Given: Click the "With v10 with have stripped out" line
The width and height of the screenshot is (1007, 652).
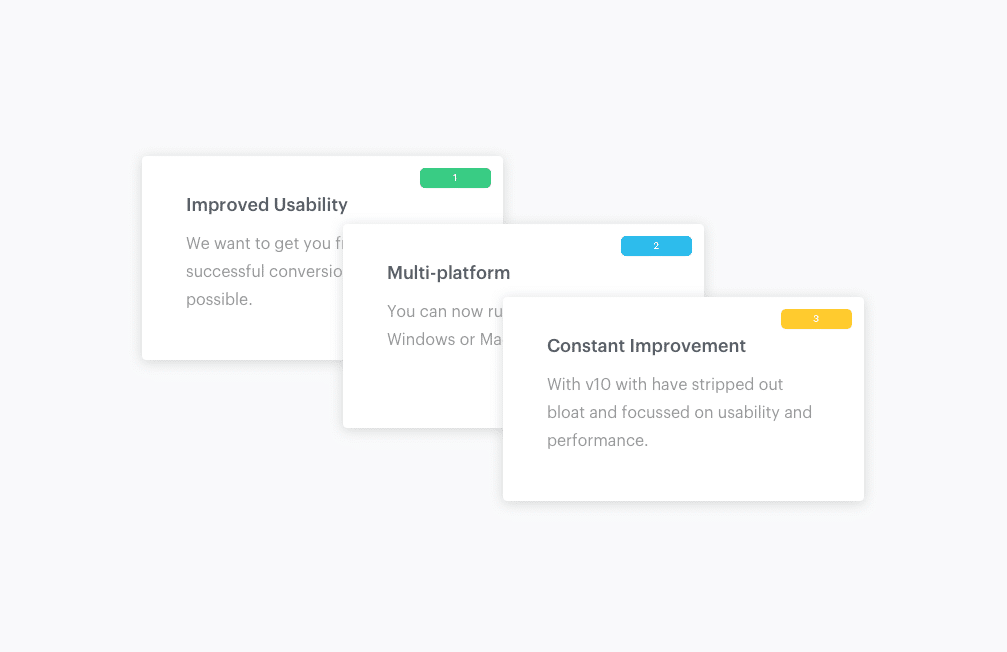Looking at the screenshot, I should [665, 384].
